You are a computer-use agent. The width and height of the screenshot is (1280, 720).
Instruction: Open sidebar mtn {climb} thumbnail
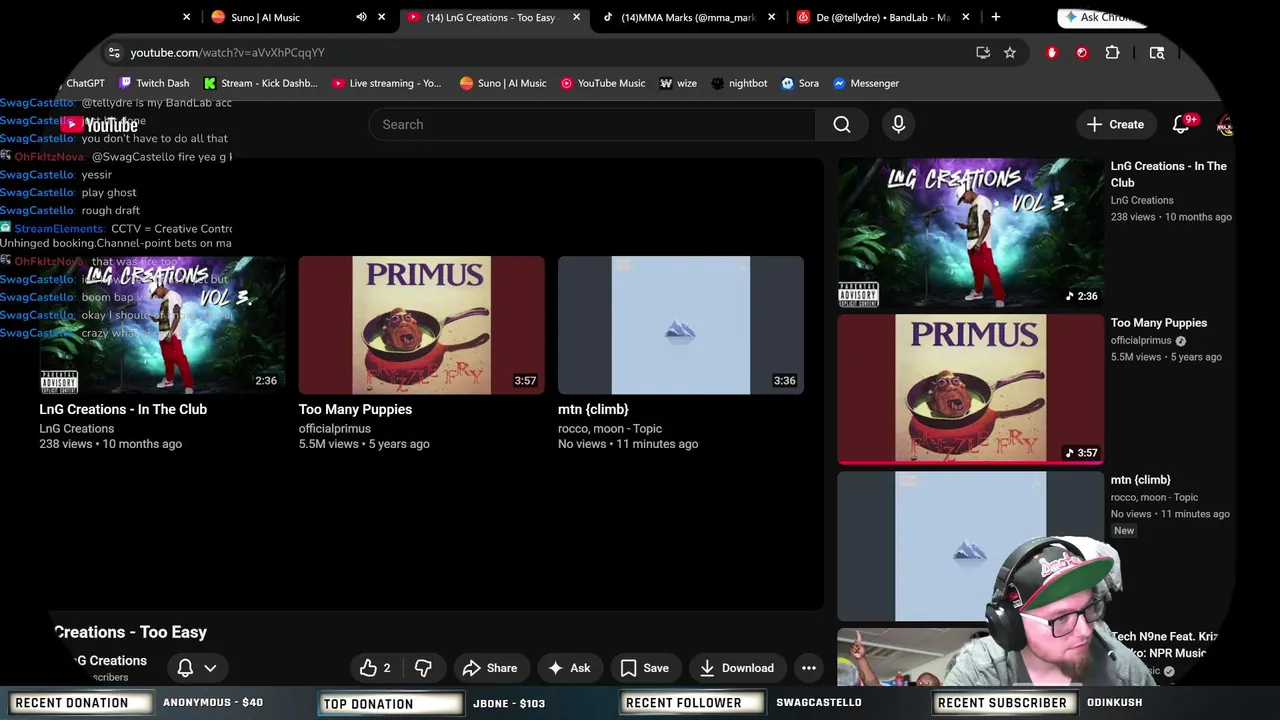(x=970, y=546)
